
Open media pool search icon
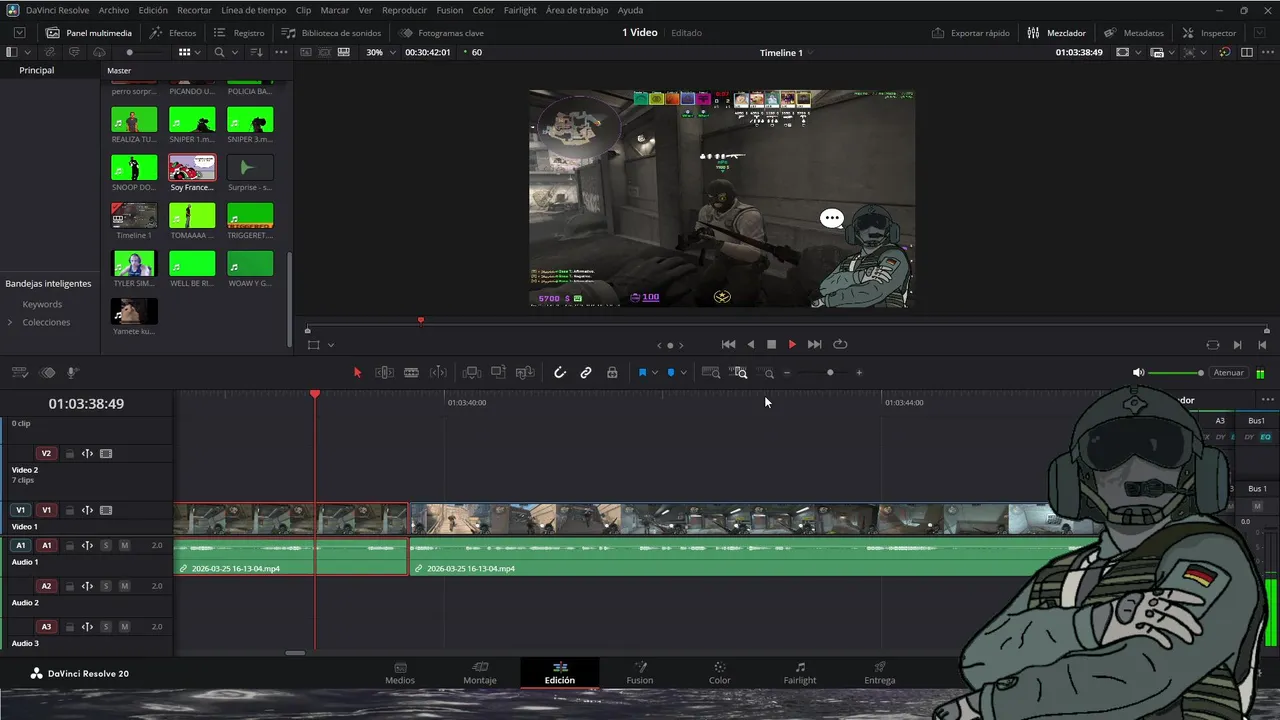[219, 52]
